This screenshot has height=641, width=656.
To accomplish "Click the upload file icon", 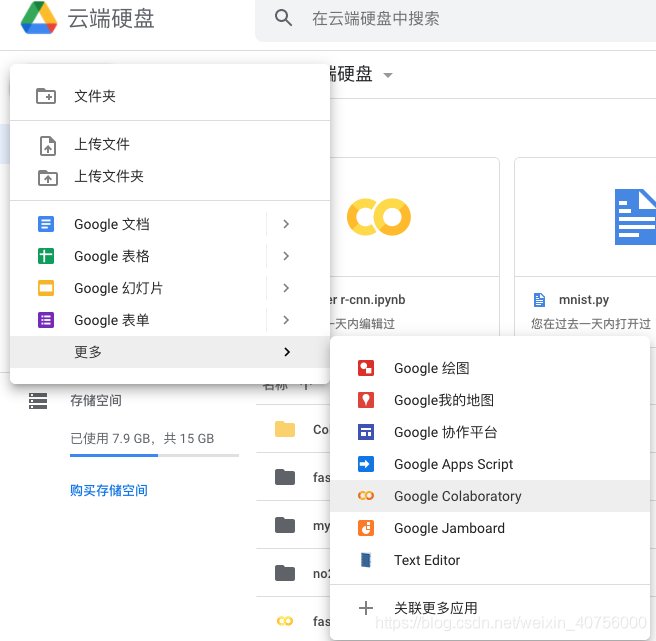I will (x=48, y=146).
